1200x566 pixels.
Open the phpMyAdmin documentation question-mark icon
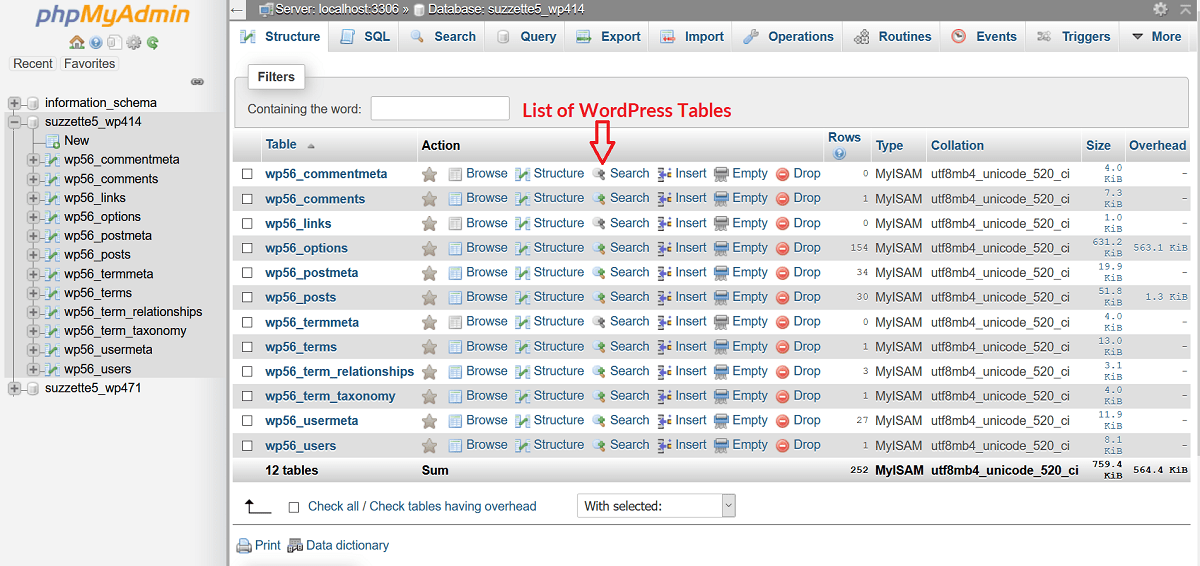tap(96, 43)
